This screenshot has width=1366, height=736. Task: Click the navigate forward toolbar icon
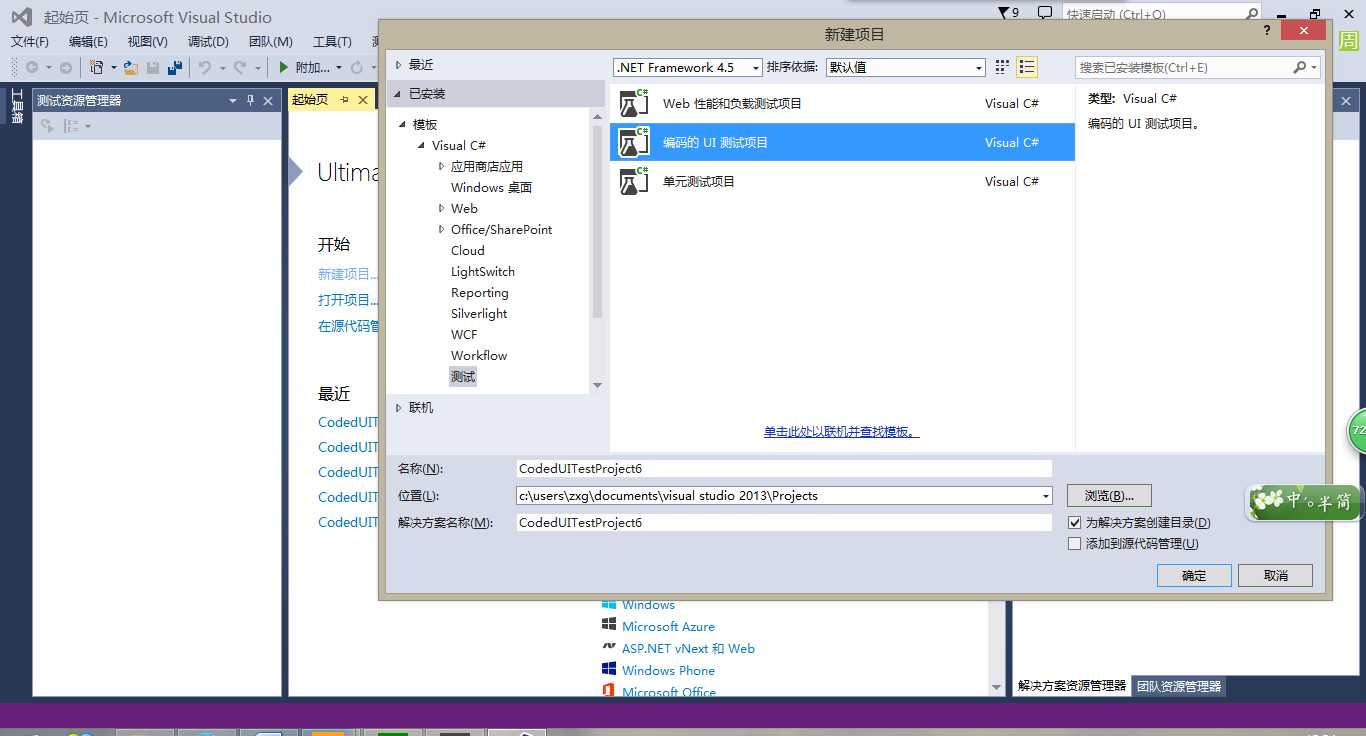tap(66, 68)
